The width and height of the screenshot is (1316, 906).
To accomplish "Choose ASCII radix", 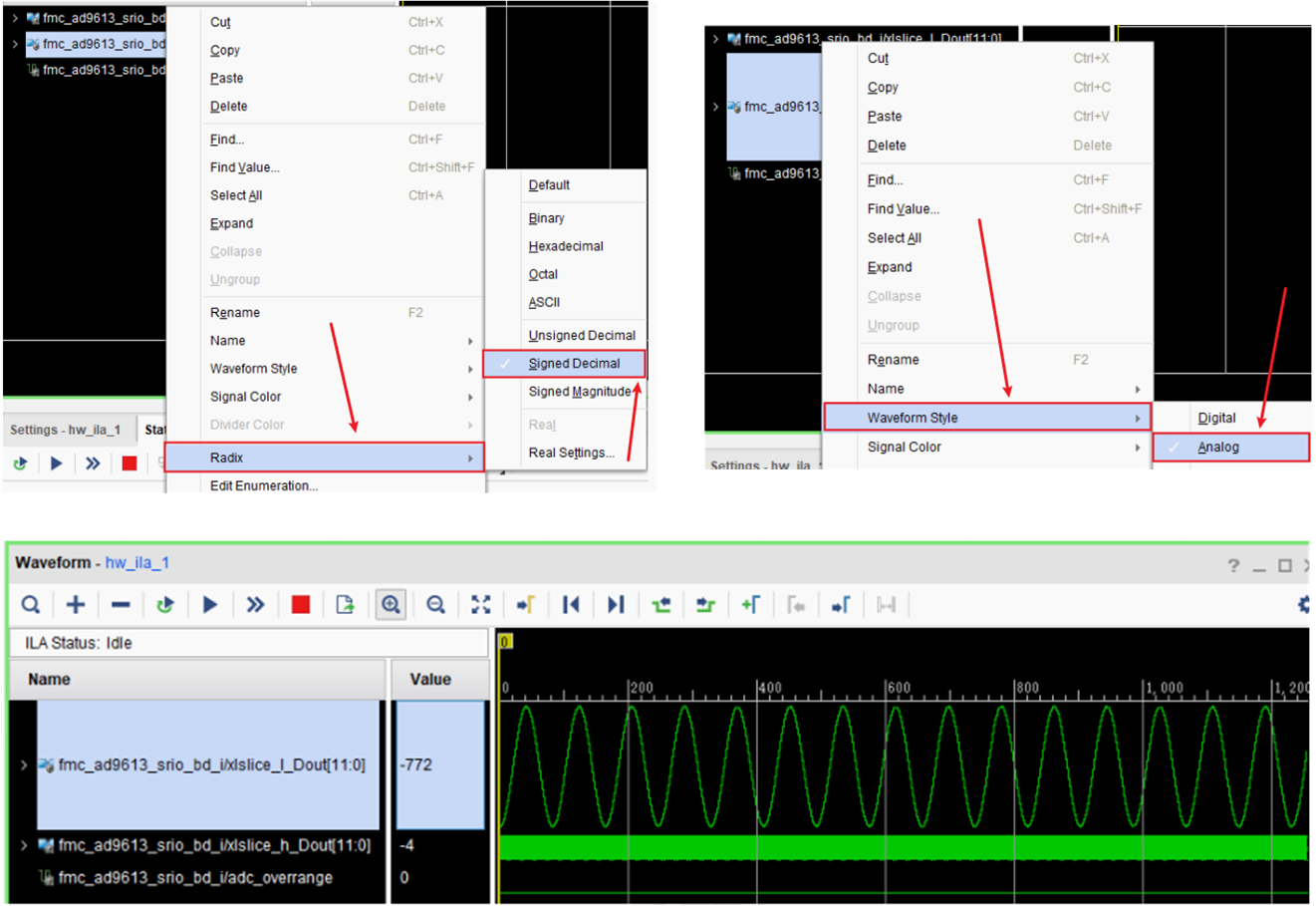I will coord(544,302).
